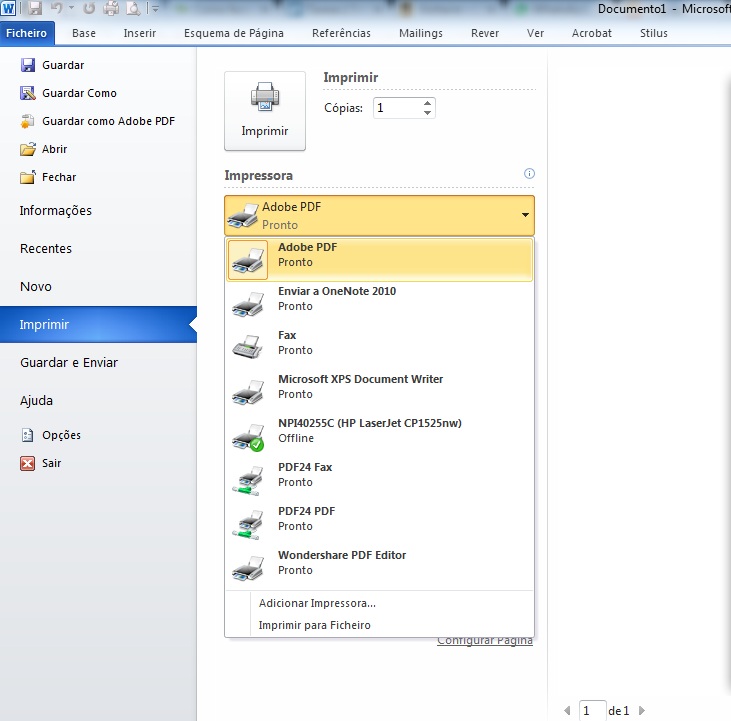Click the Guardar floppy disk icon
Viewport: 731px width, 721px height.
coord(28,65)
